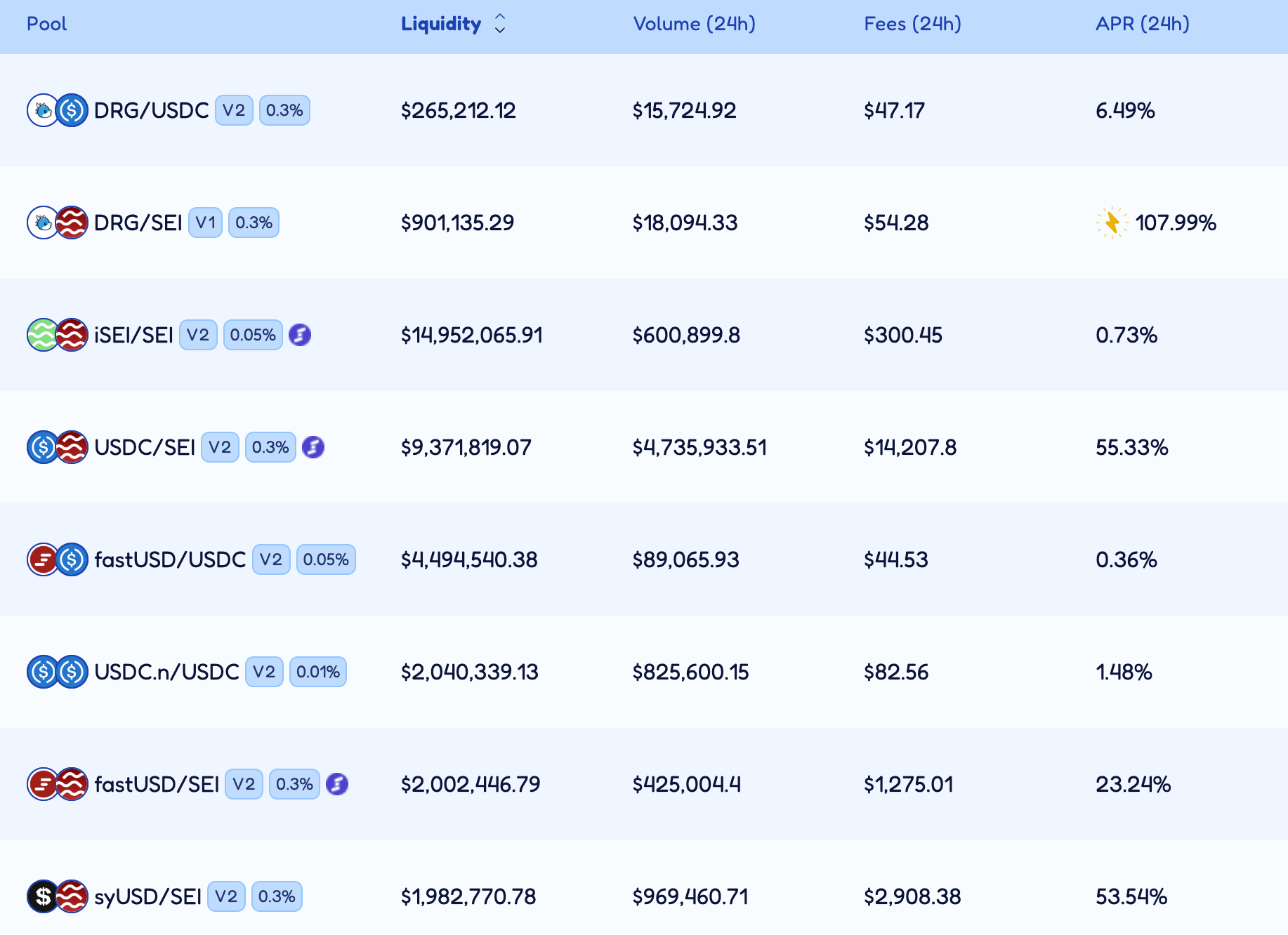
Task: Toggle sort arrows next to Liquidity
Action: (x=500, y=24)
